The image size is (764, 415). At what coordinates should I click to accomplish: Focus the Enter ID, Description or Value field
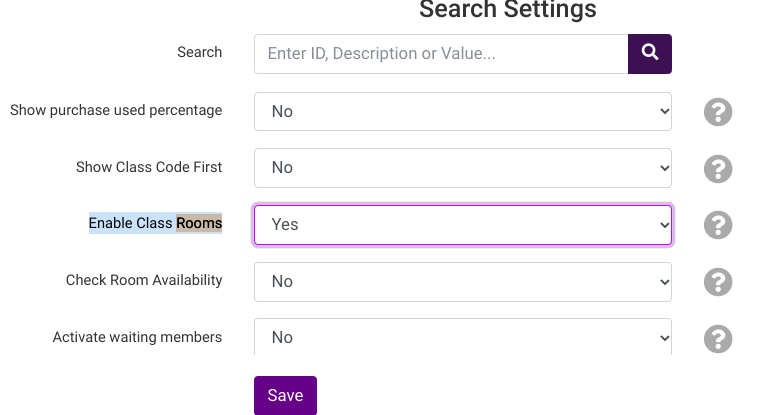(440, 54)
